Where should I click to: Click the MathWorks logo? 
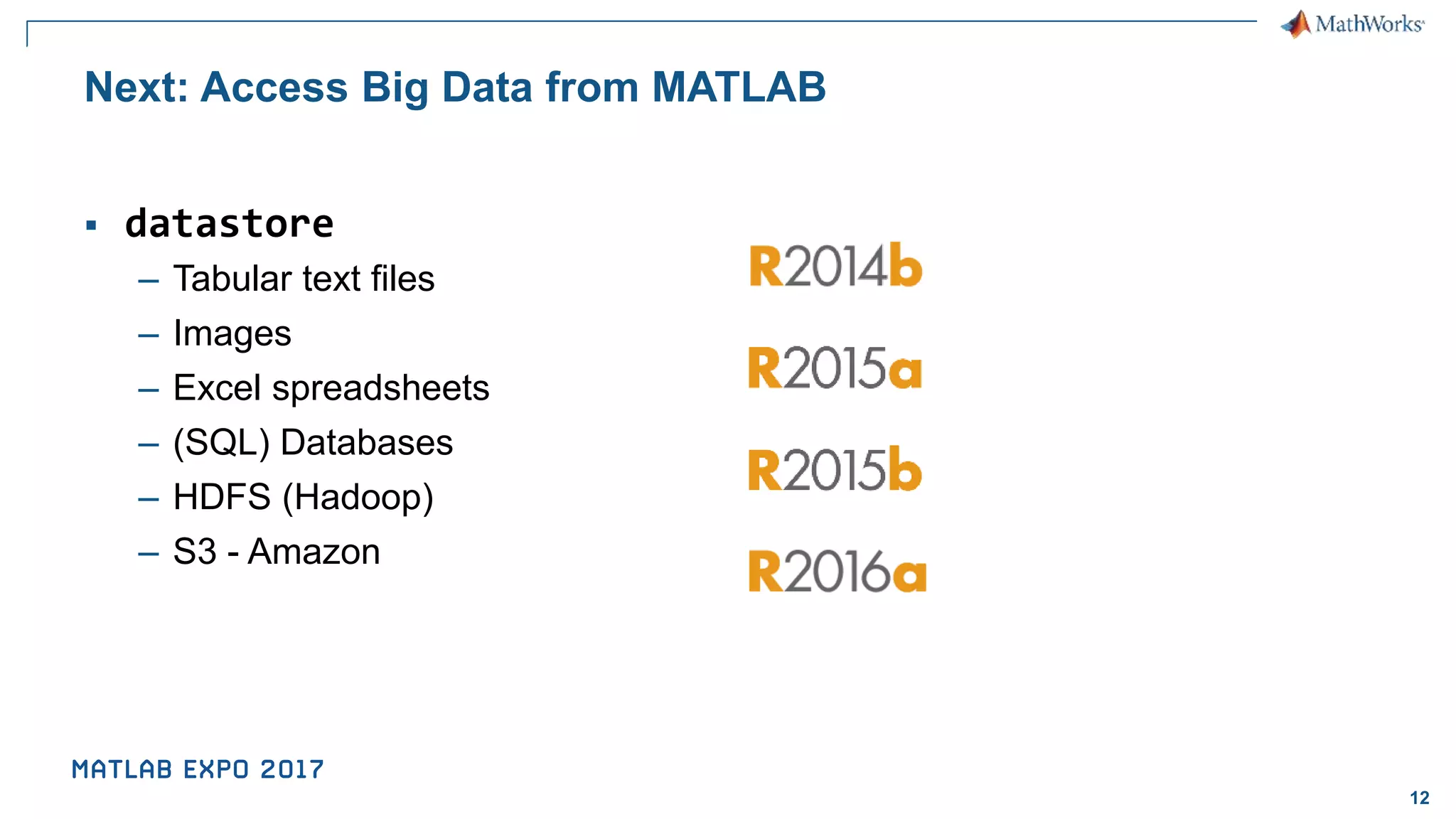point(1353,24)
